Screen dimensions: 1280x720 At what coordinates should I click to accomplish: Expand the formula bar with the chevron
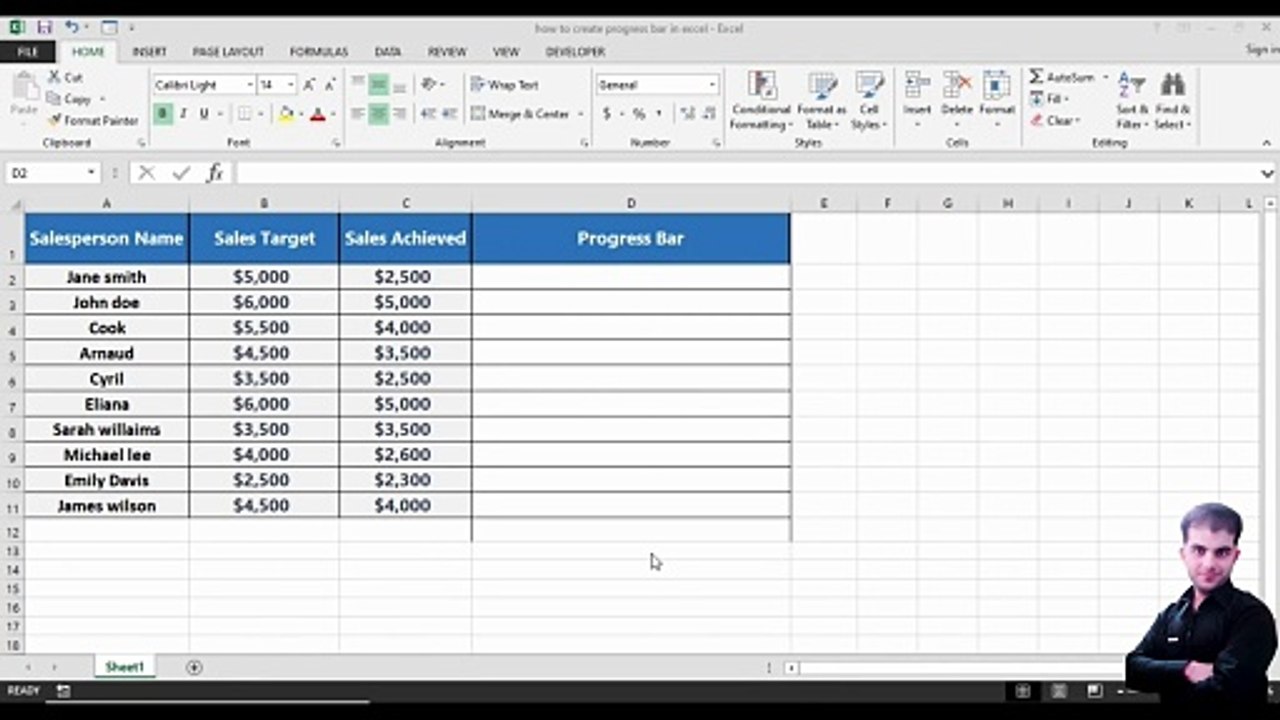pyautogui.click(x=1267, y=173)
